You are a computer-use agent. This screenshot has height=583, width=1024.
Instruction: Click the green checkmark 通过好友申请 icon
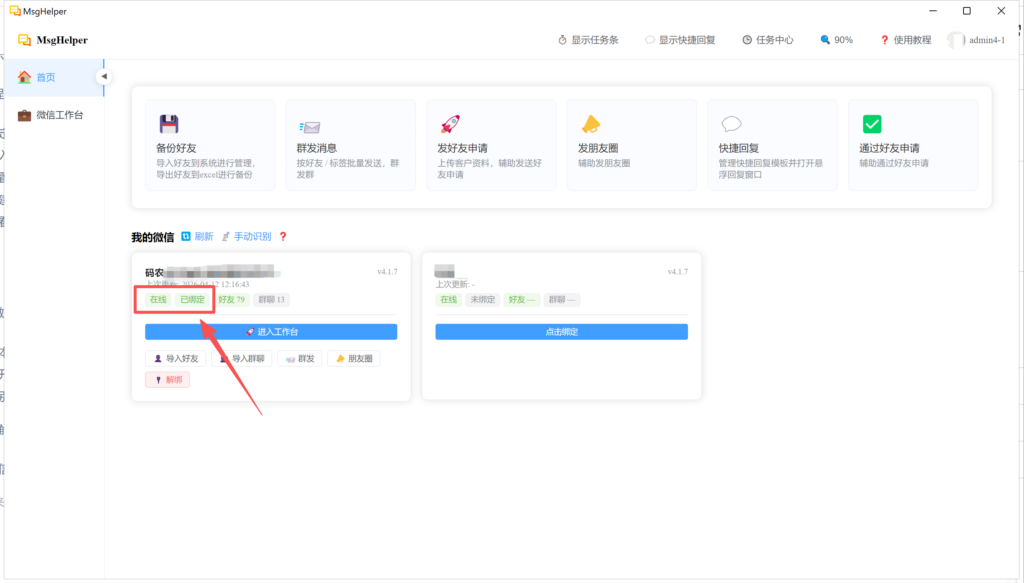click(x=872, y=124)
